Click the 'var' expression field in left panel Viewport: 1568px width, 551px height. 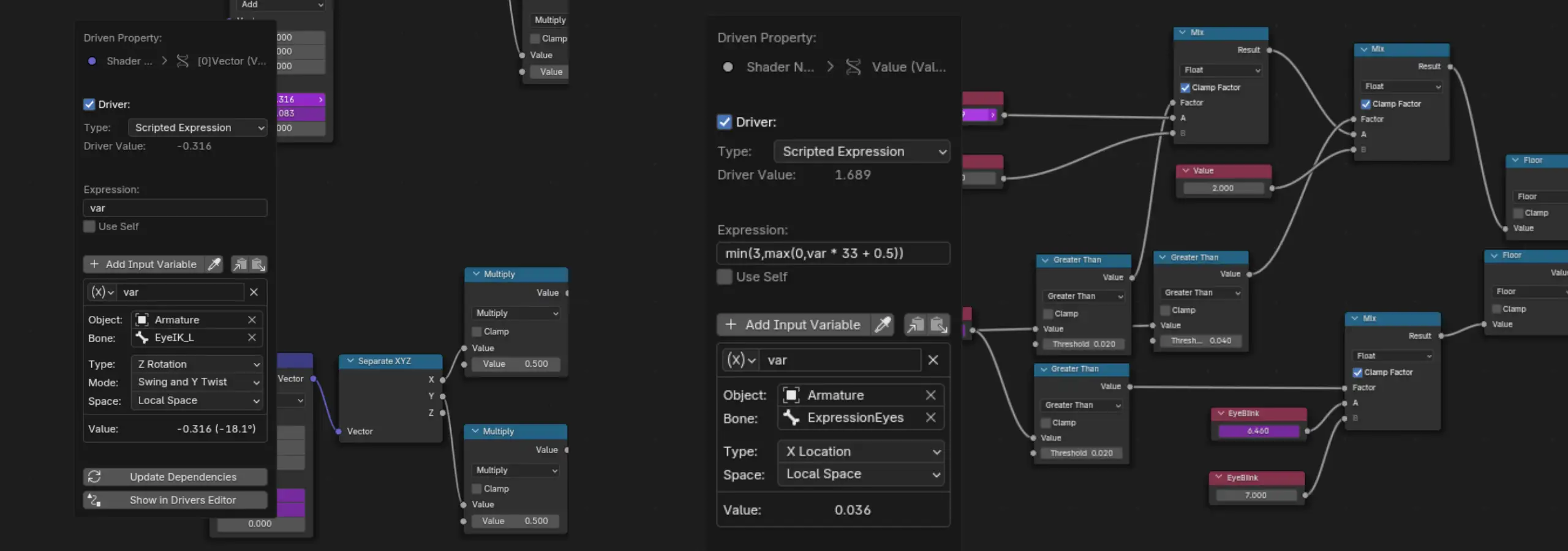(175, 208)
